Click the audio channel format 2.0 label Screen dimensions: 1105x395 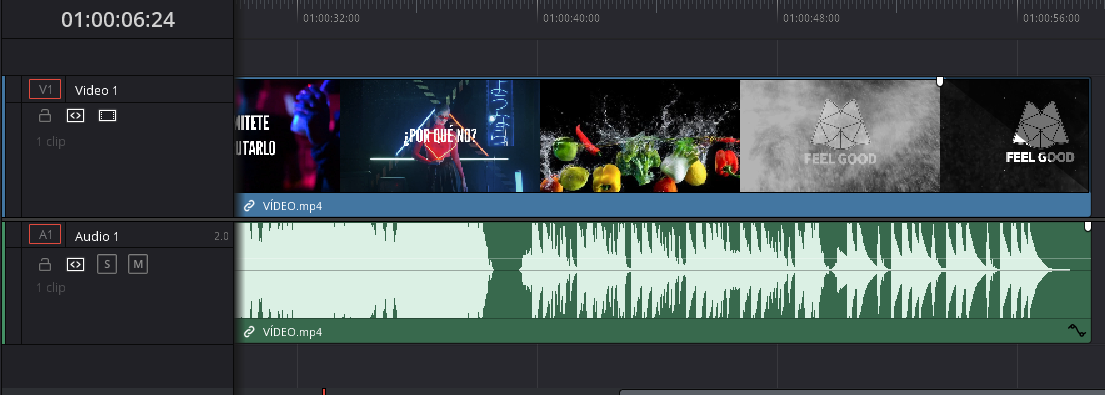[221, 237]
